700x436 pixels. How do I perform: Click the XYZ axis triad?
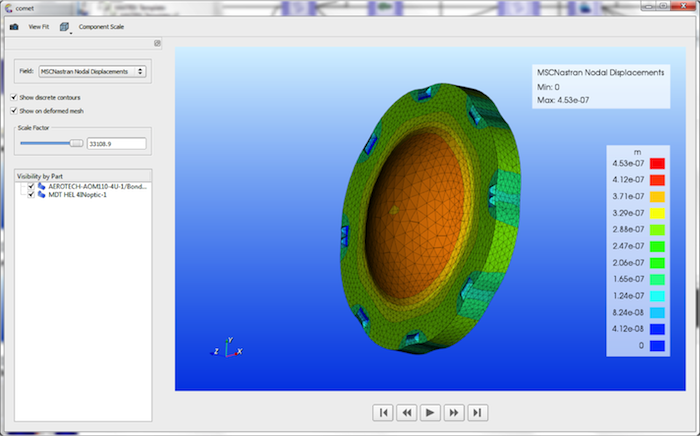pos(227,348)
